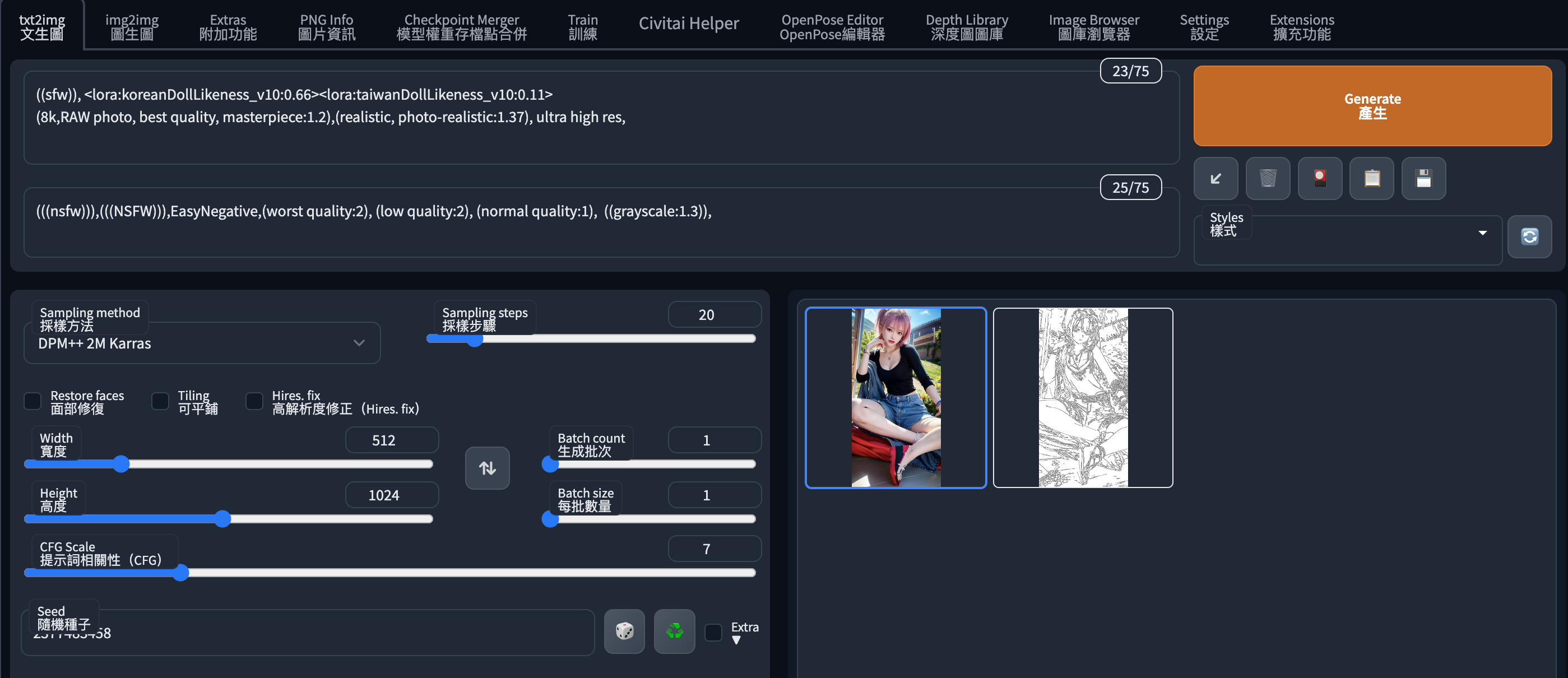This screenshot has width=1568, height=678.
Task: Enable the Hires. fix checkbox
Action: coord(254,402)
